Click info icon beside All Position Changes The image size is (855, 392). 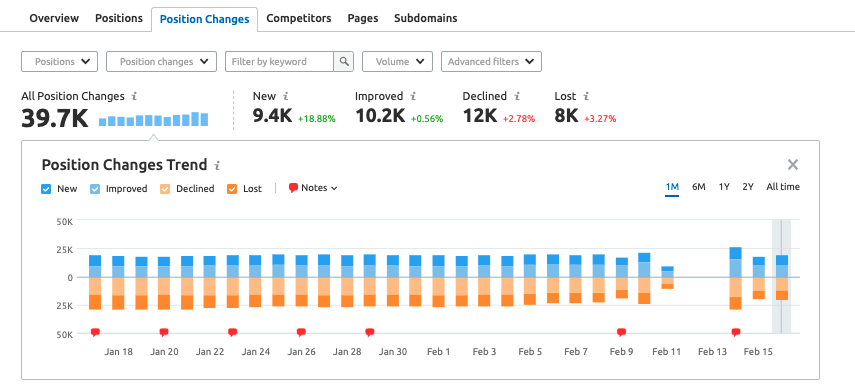(134, 97)
